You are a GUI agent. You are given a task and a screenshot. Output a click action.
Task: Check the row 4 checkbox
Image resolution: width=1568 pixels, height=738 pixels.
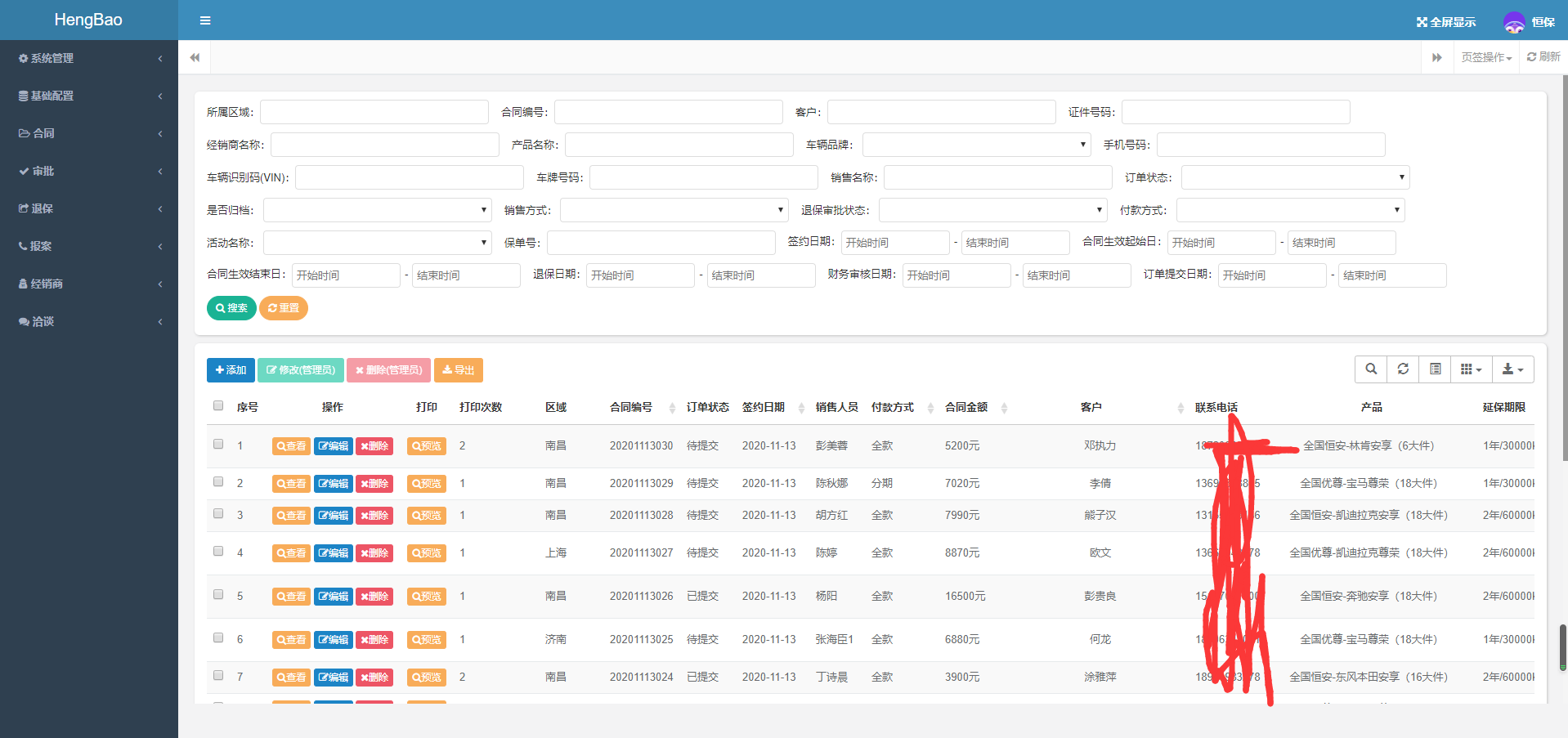pyautogui.click(x=218, y=551)
